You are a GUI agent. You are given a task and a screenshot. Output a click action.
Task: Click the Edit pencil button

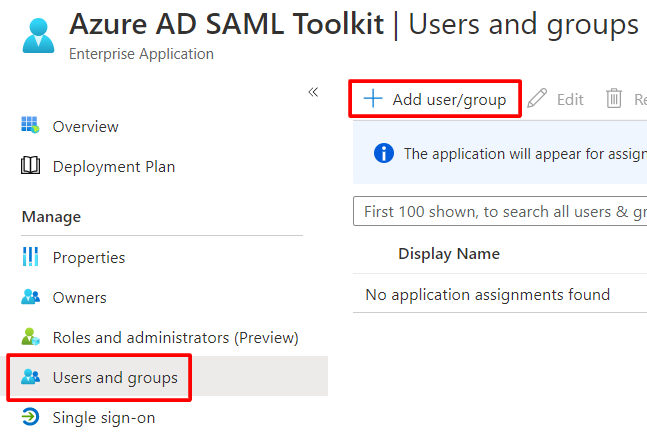click(556, 99)
